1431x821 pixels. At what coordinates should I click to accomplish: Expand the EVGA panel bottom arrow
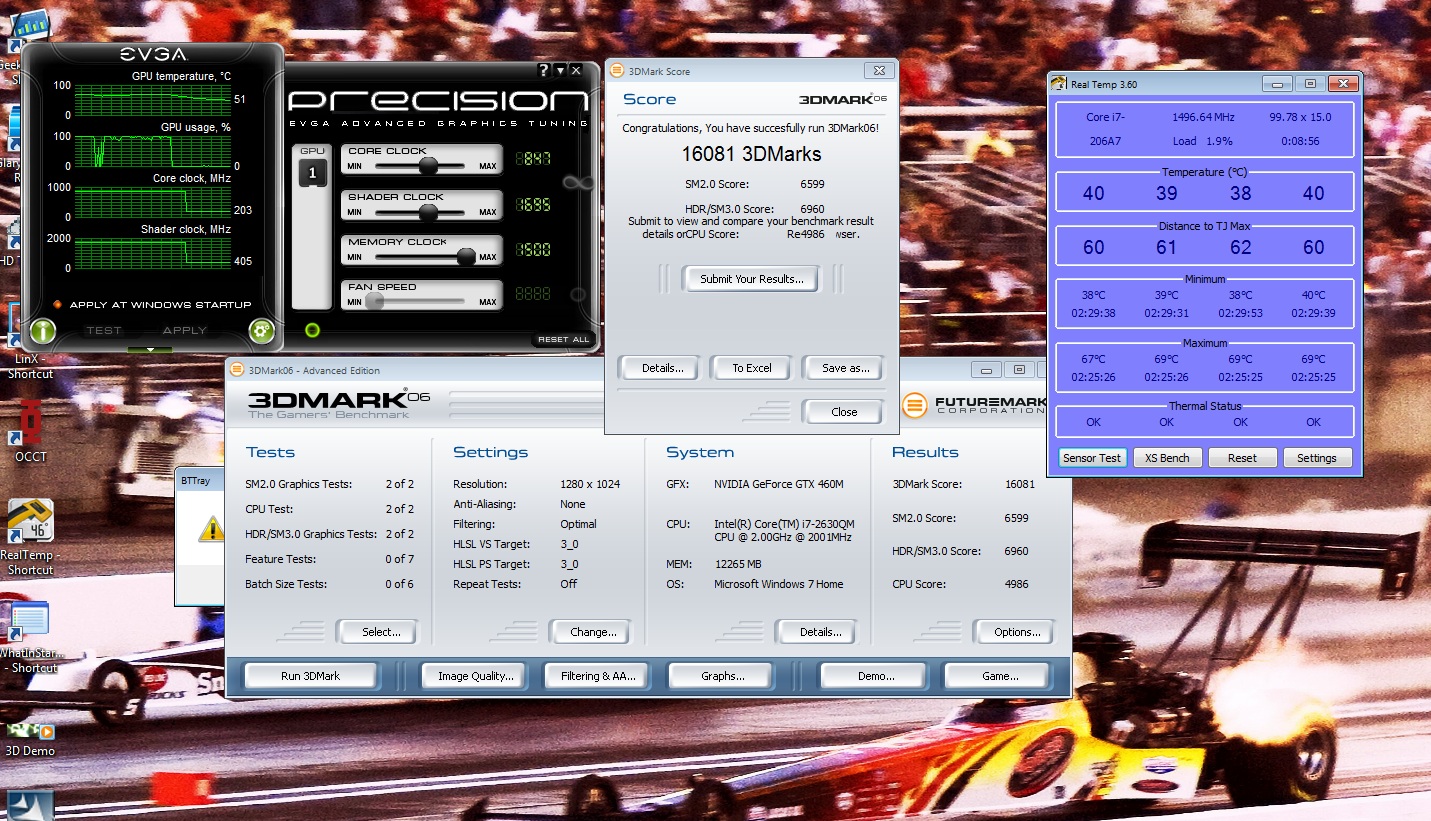(x=150, y=349)
